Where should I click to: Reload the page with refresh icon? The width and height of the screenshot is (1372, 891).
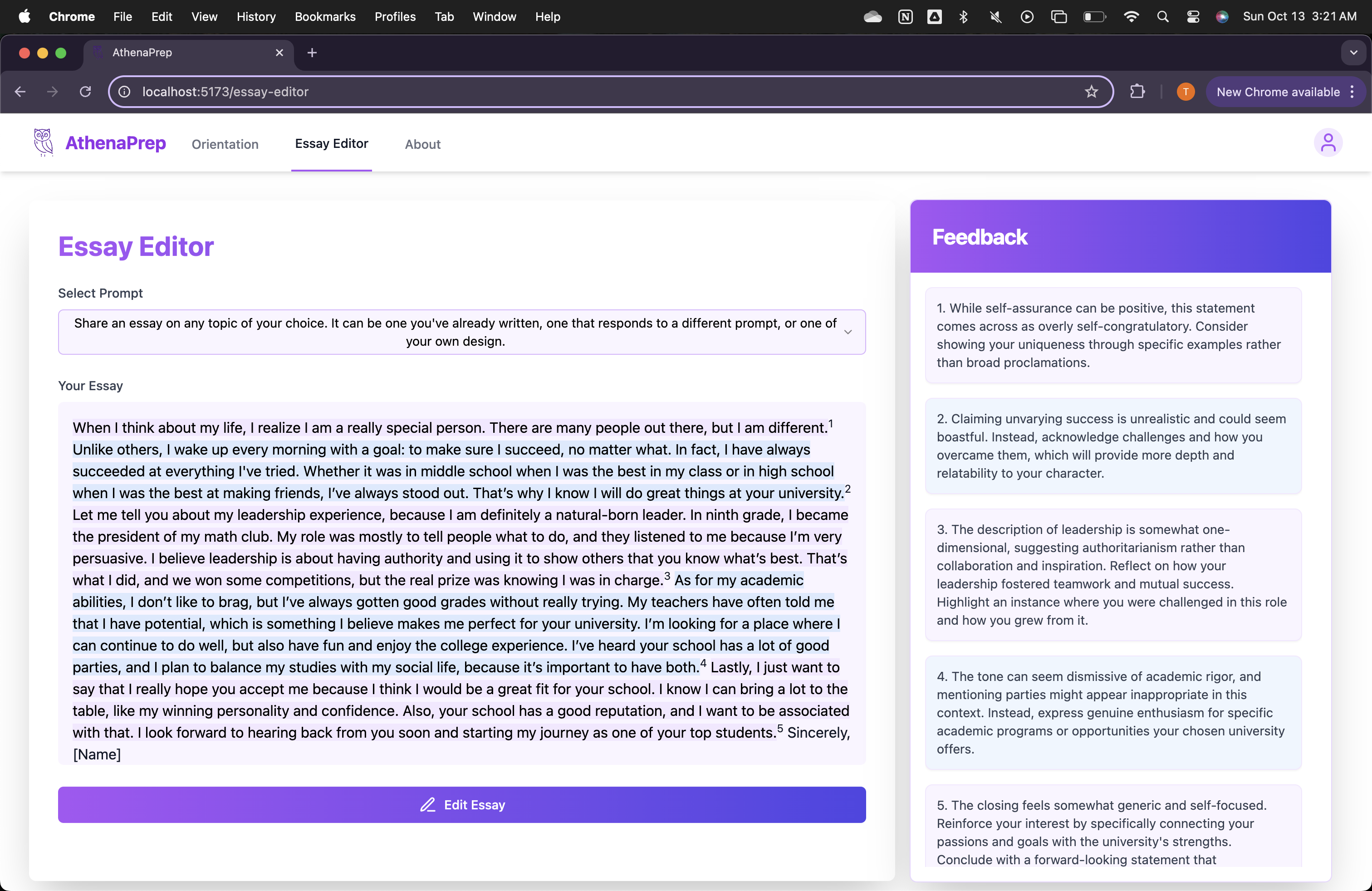pos(85,92)
